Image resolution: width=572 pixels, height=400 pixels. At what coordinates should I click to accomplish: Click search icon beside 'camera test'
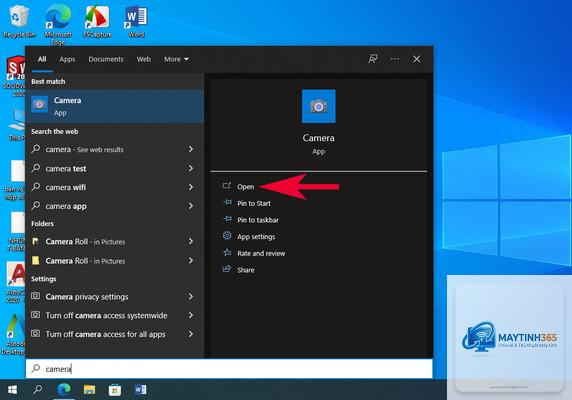(36, 168)
